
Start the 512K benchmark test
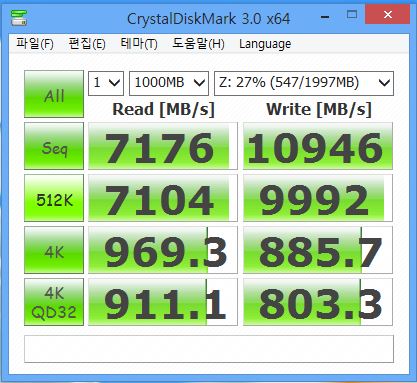(x=54, y=198)
